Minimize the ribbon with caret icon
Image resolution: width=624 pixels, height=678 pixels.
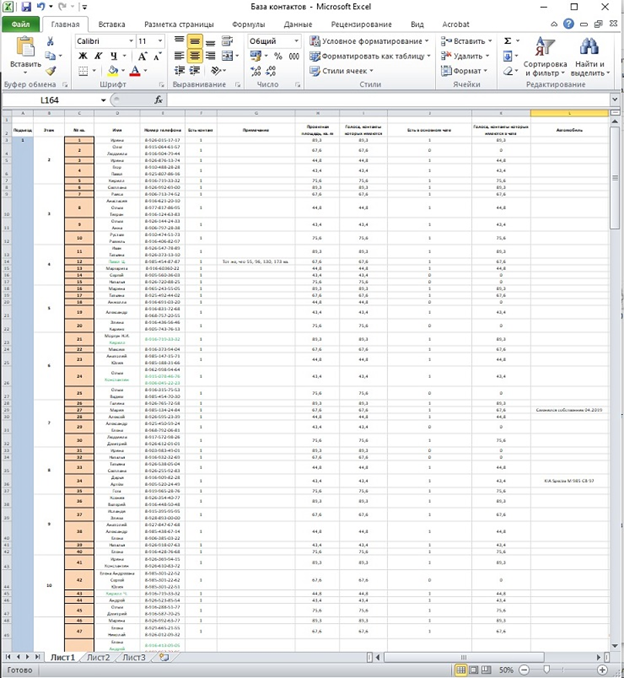[554, 24]
